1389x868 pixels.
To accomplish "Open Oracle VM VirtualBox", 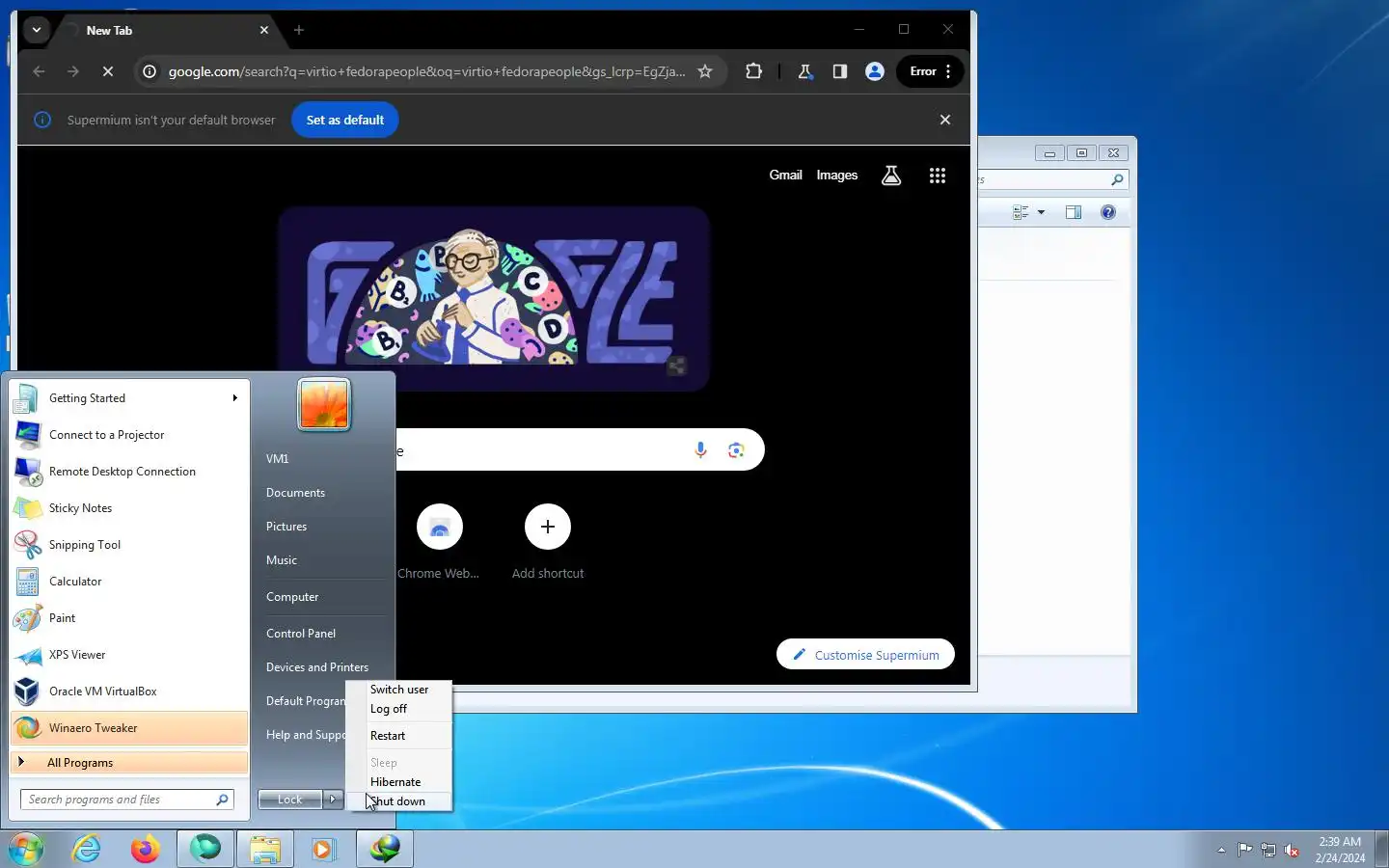I will pyautogui.click(x=129, y=692).
